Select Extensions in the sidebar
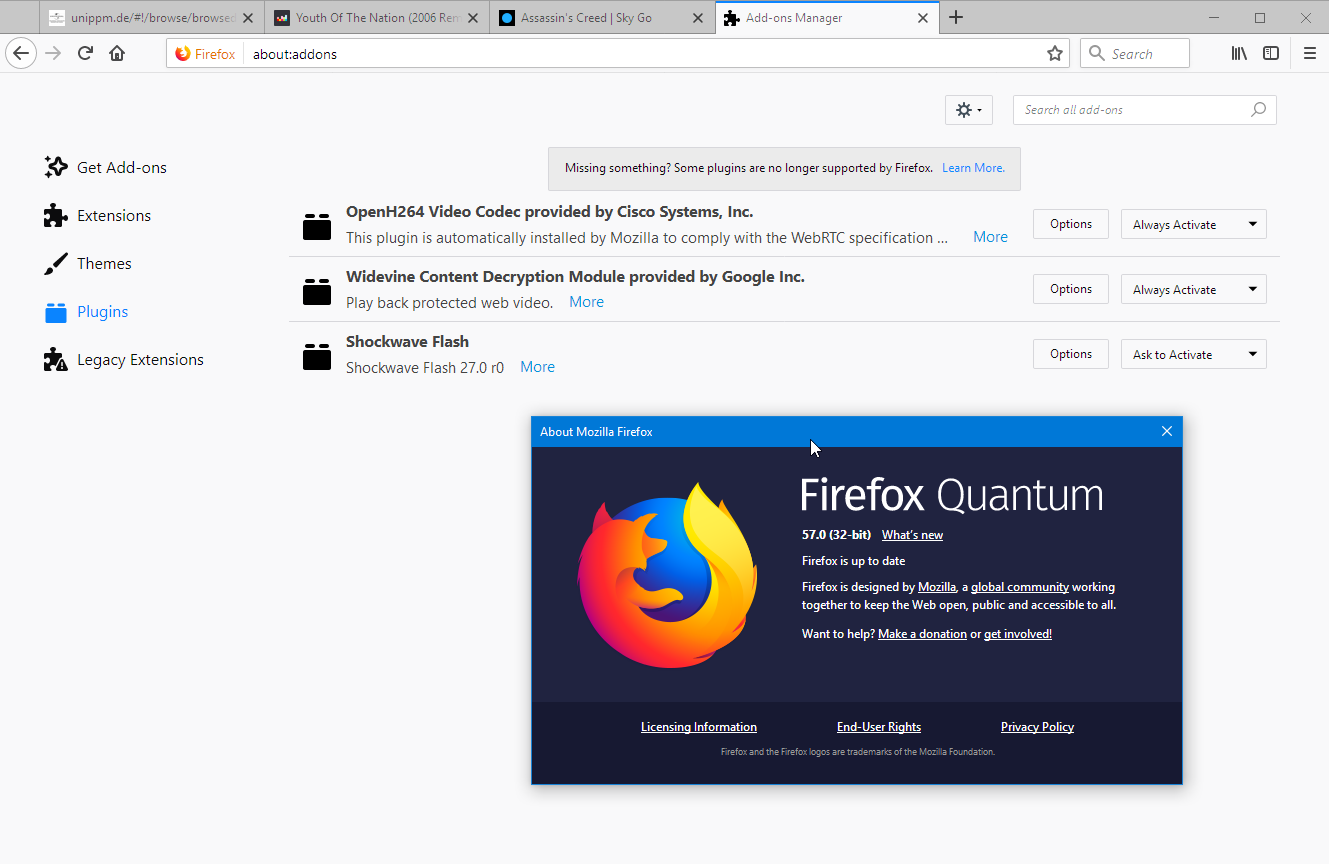Screen dimensions: 1329x864 pyautogui.click(x=98, y=215)
